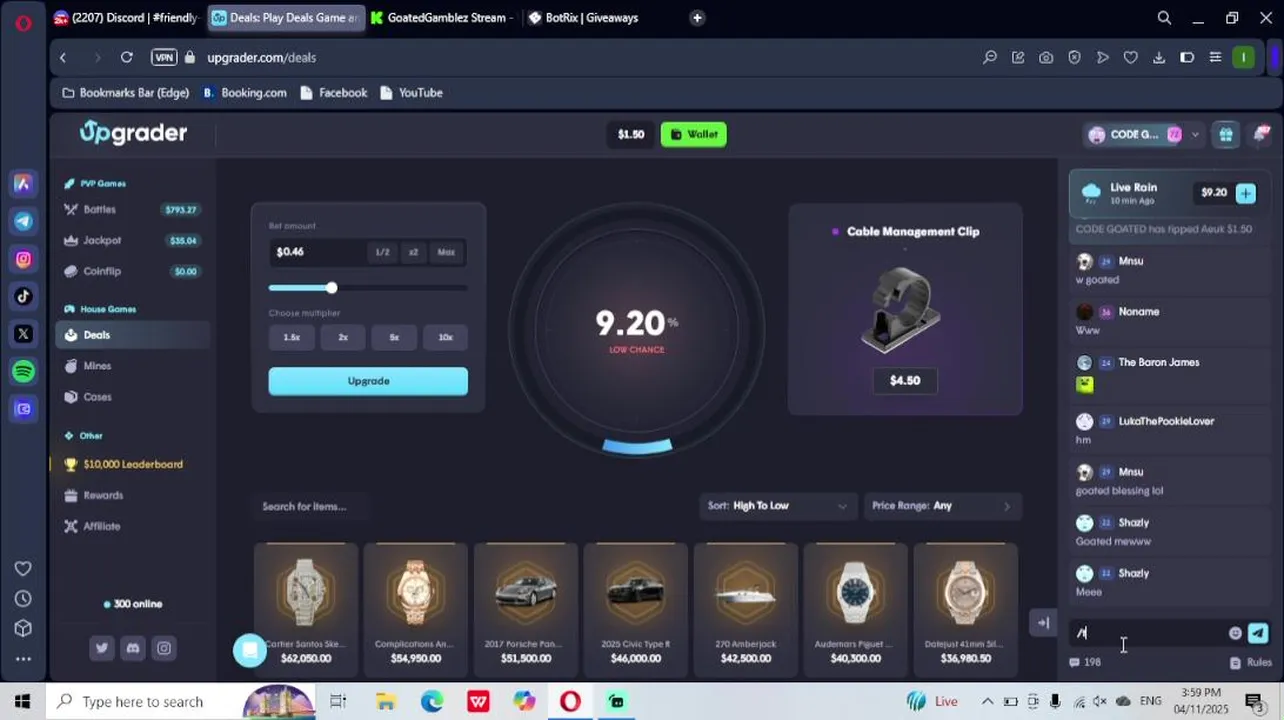Select Deals in House Games
This screenshot has height=720, width=1284.
132,335
